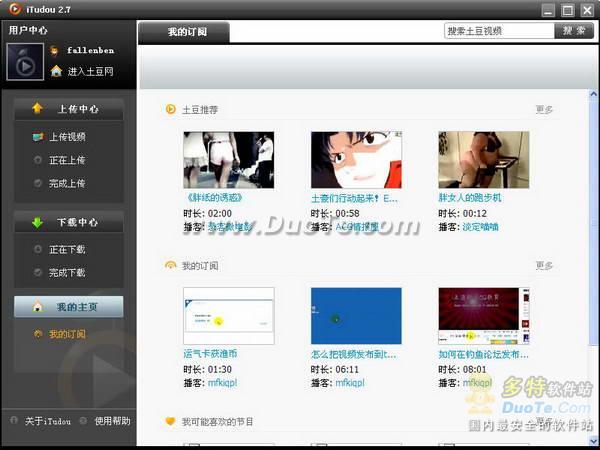Open the 《胖纸的诱惑》 video thumbnail
Viewport: 600px width, 450px height.
[229, 160]
